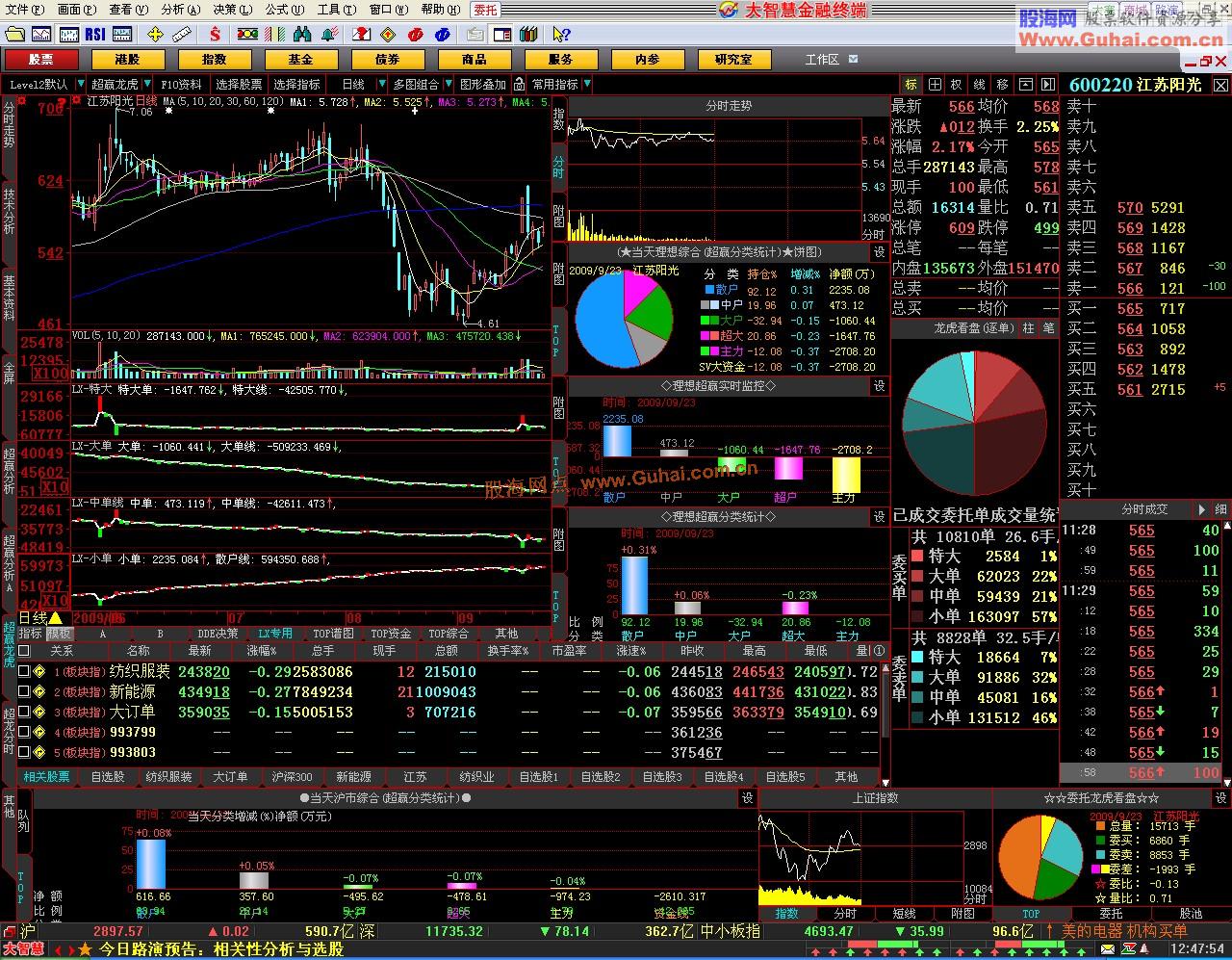Image resolution: width=1232 pixels, height=960 pixels.
Task: Click the traffic-light signal icon
Action: [247, 35]
